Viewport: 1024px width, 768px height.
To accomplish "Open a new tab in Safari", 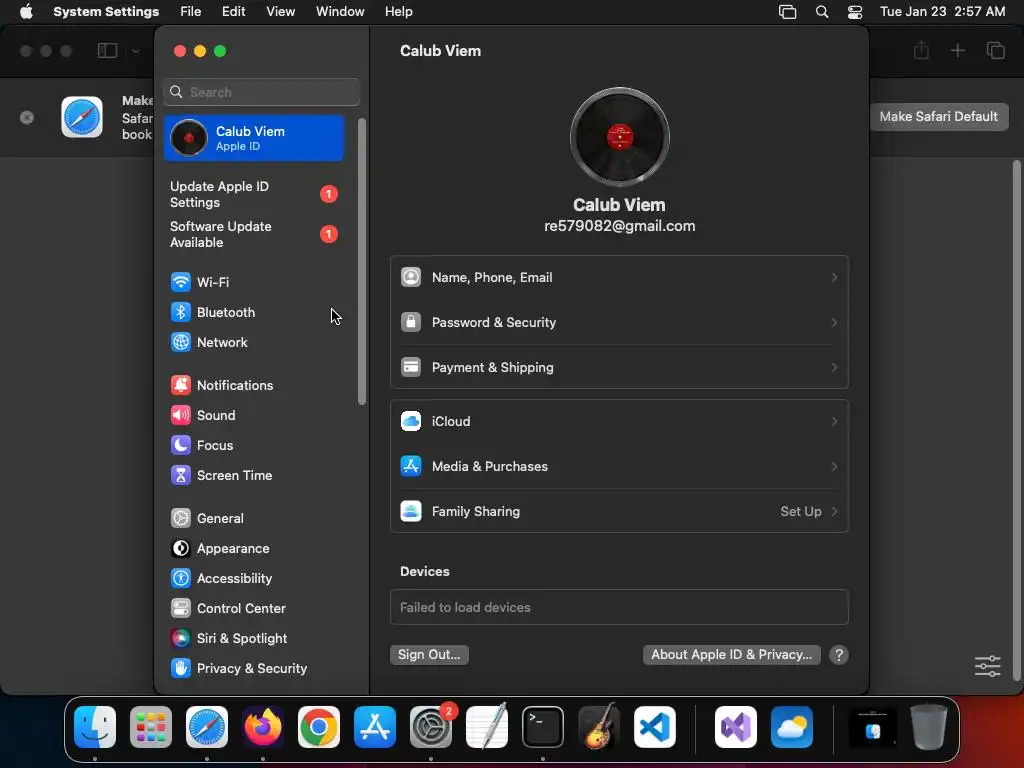I will pyautogui.click(x=957, y=50).
